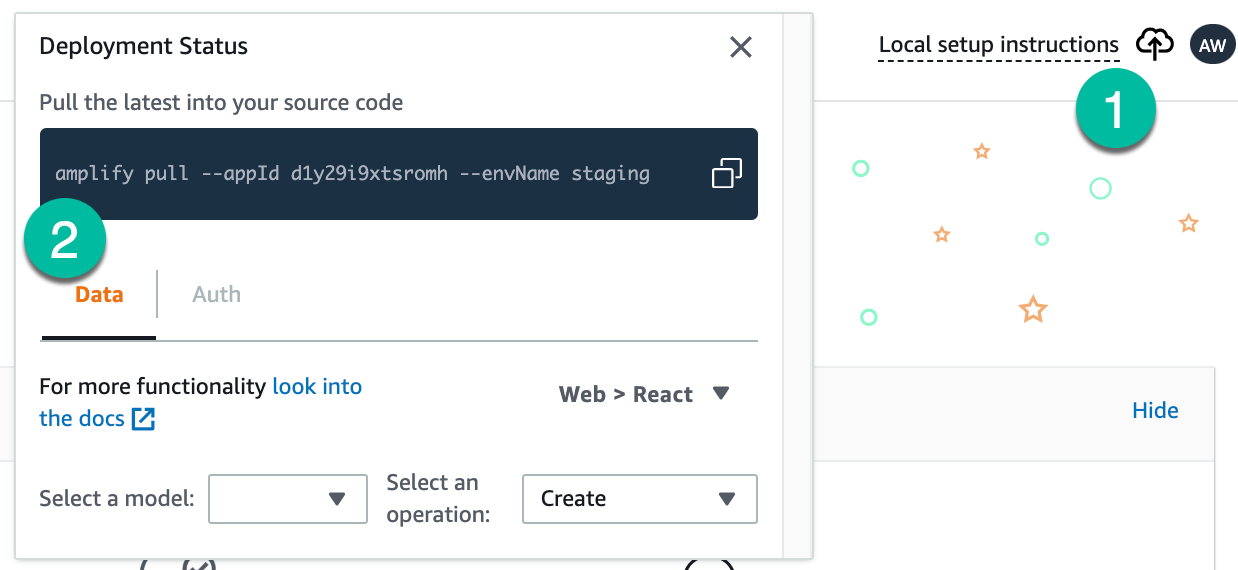Viewport: 1238px width, 570px height.
Task: Click 'Pull the latest into your source code' text
Action: coord(221,102)
